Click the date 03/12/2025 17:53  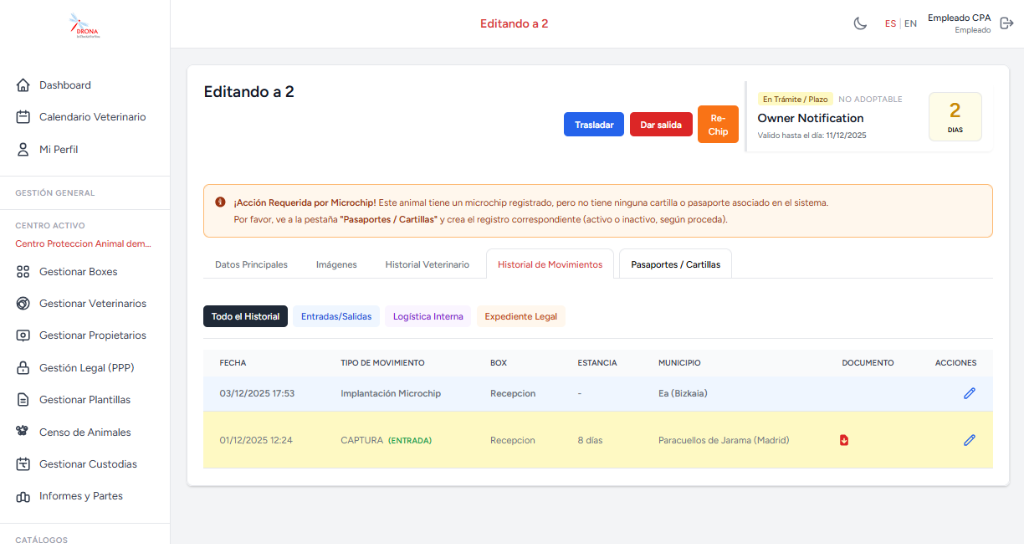(x=257, y=394)
